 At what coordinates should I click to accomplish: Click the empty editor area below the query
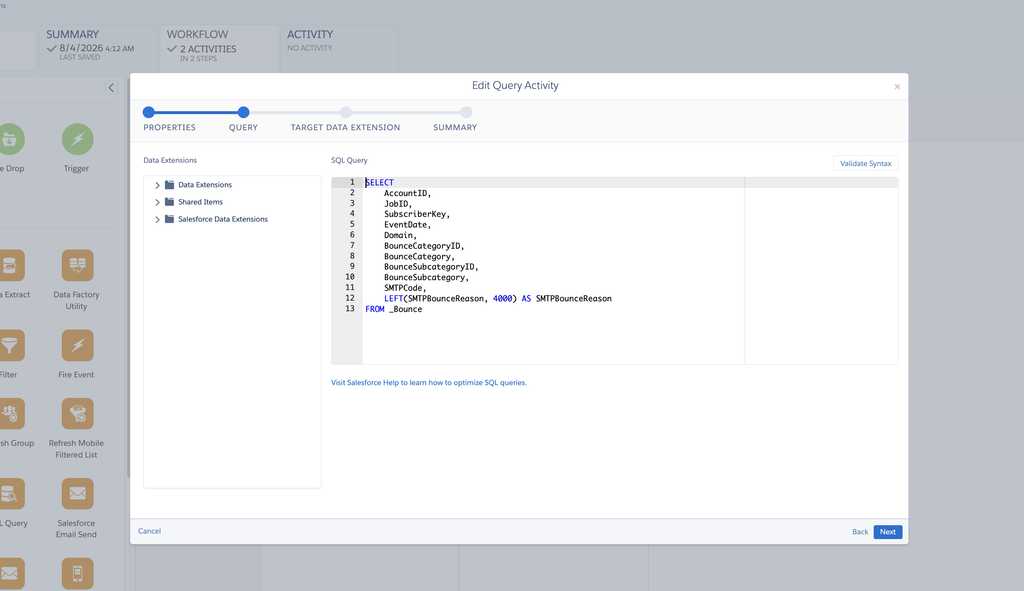coord(553,338)
